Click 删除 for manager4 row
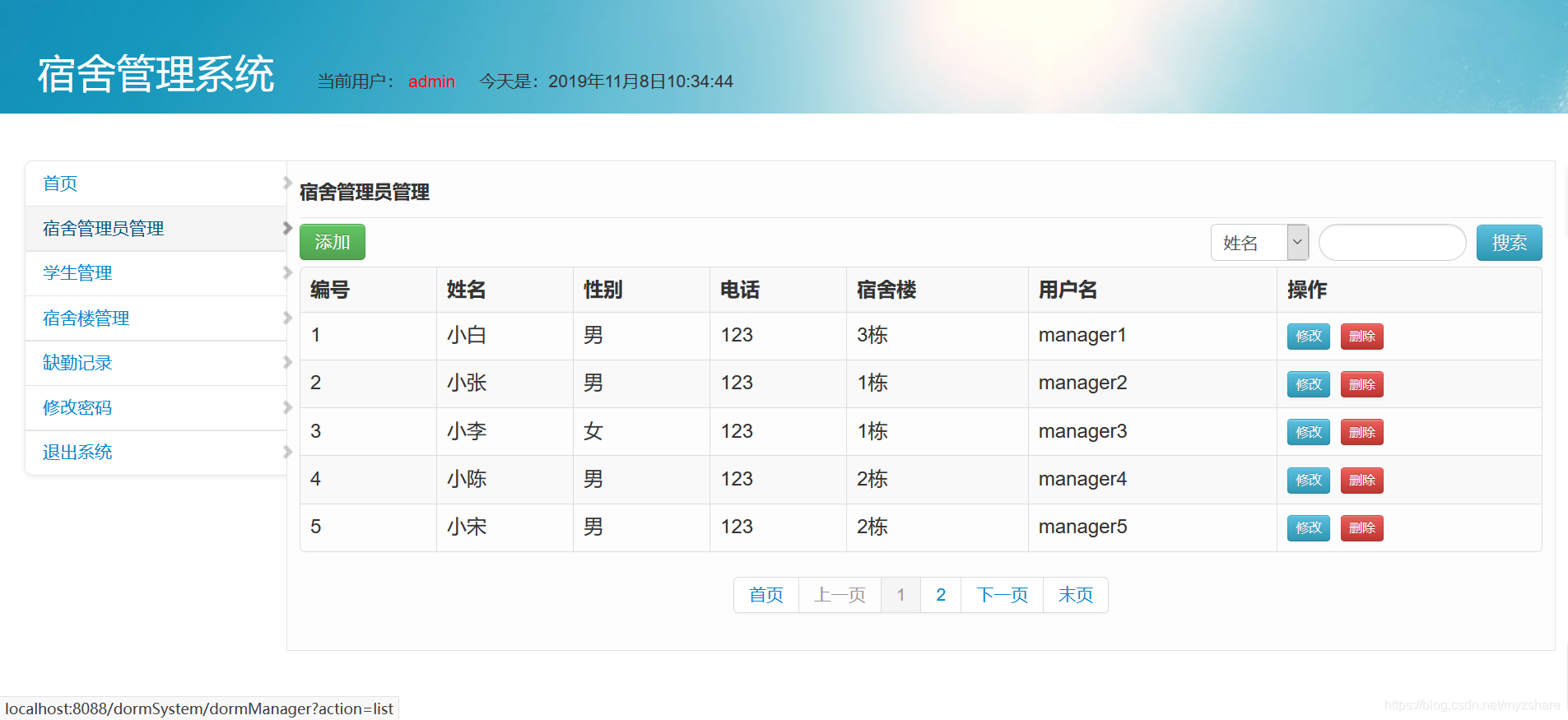The width and height of the screenshot is (1568, 720). [1361, 480]
